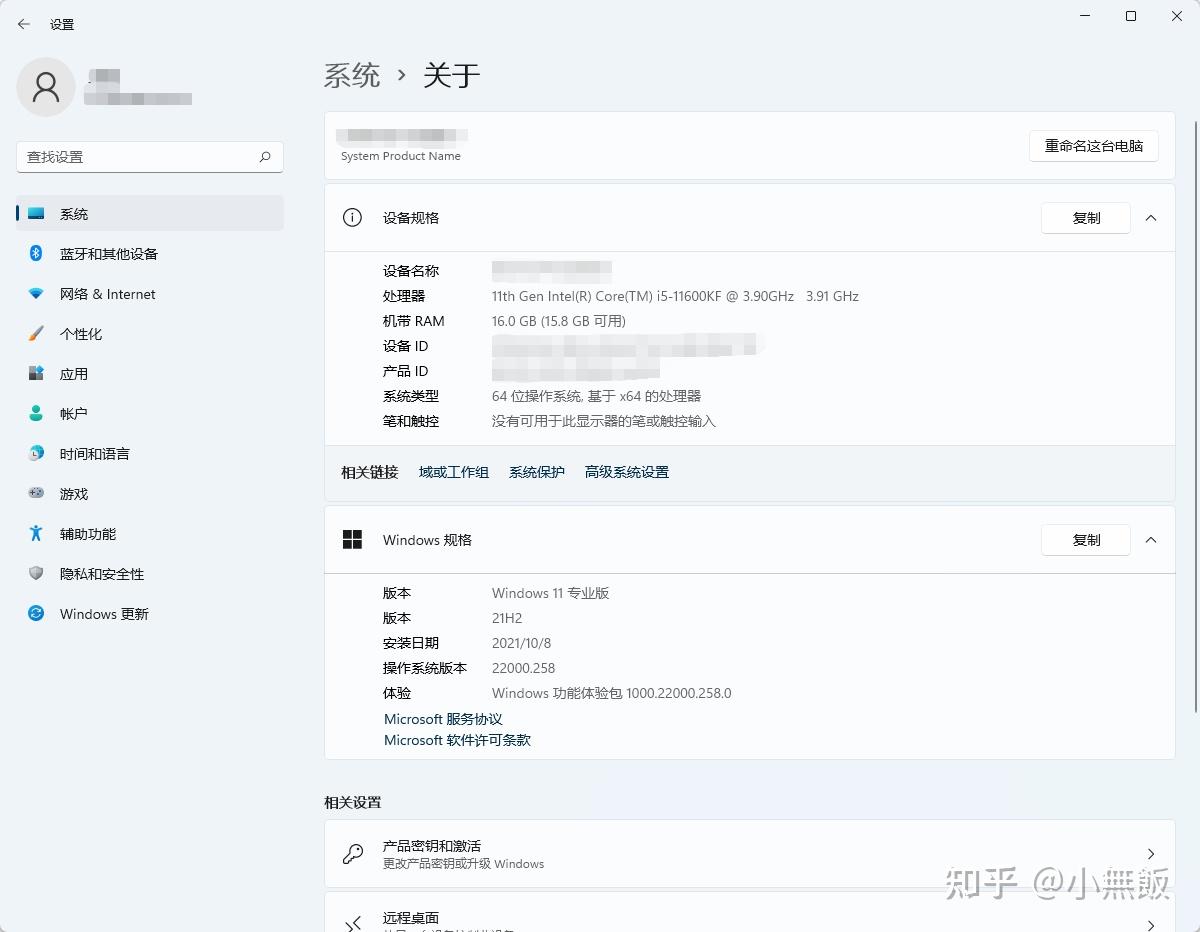Screen dimensions: 1200x932
Task: Select the 隐私和安全性 shield icon
Action: (34, 573)
